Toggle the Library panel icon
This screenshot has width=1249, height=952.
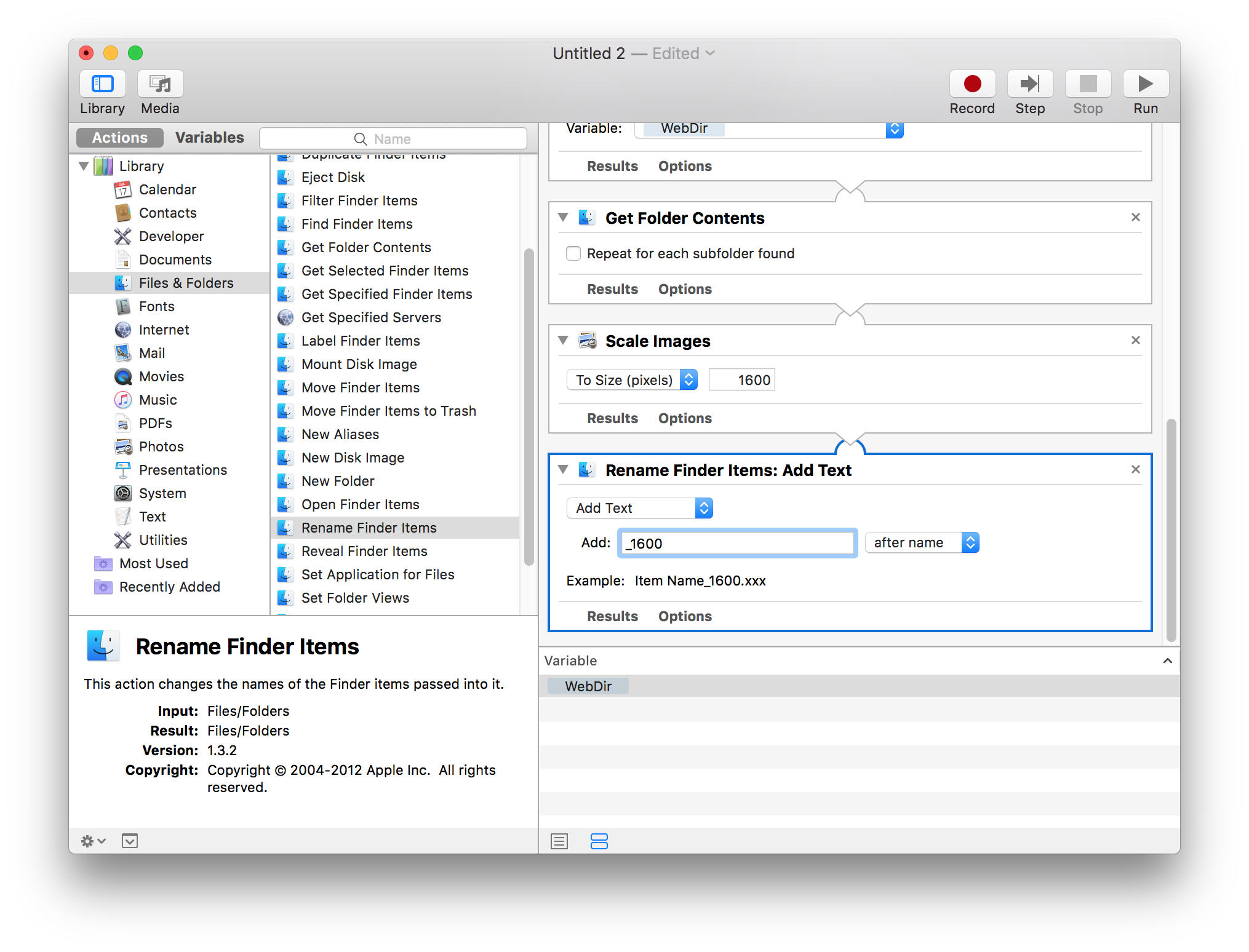[x=103, y=84]
